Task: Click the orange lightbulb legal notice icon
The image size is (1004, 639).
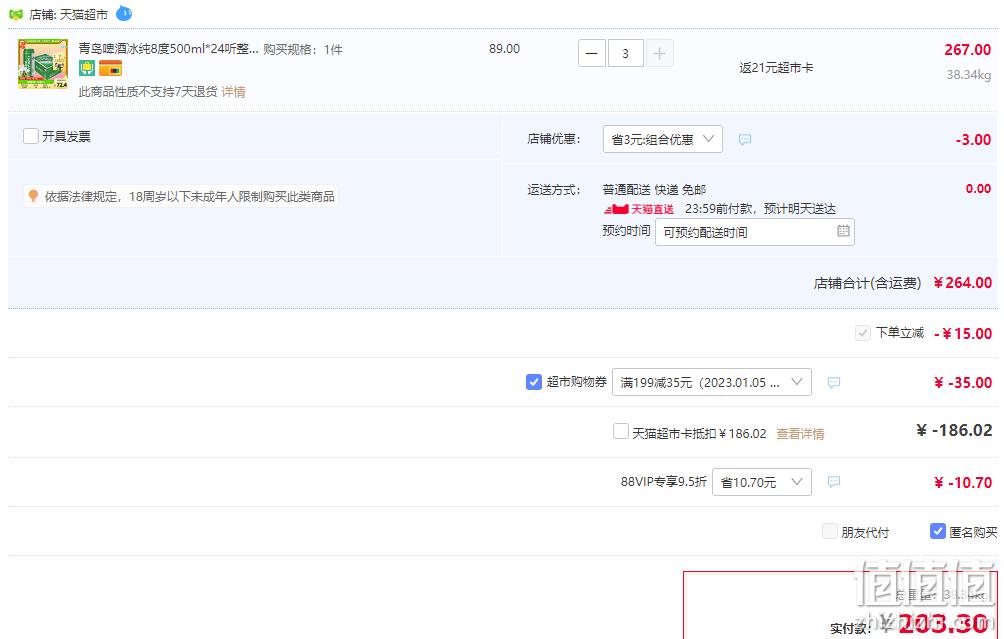Action: (x=33, y=195)
